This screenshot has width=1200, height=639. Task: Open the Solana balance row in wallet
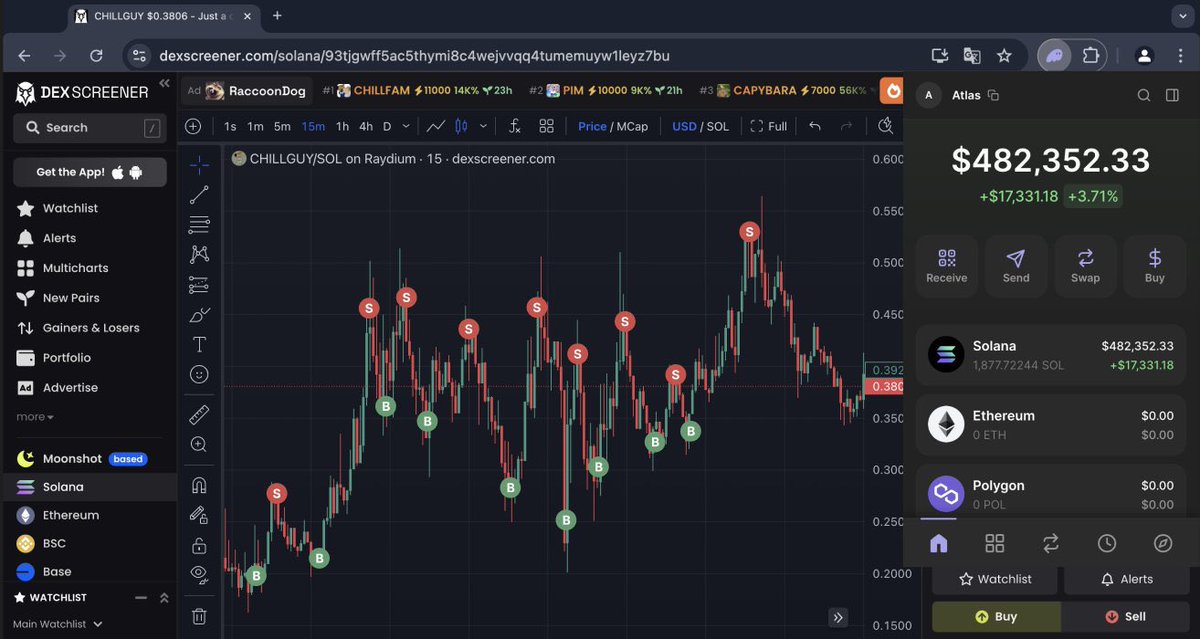[1051, 355]
